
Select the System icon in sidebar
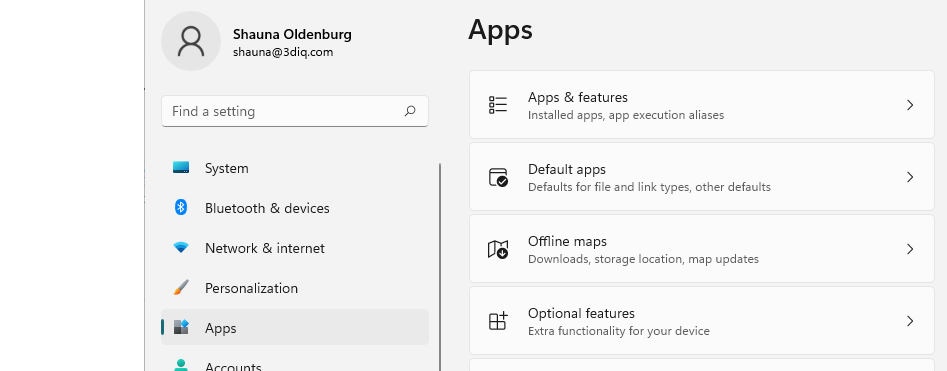181,167
